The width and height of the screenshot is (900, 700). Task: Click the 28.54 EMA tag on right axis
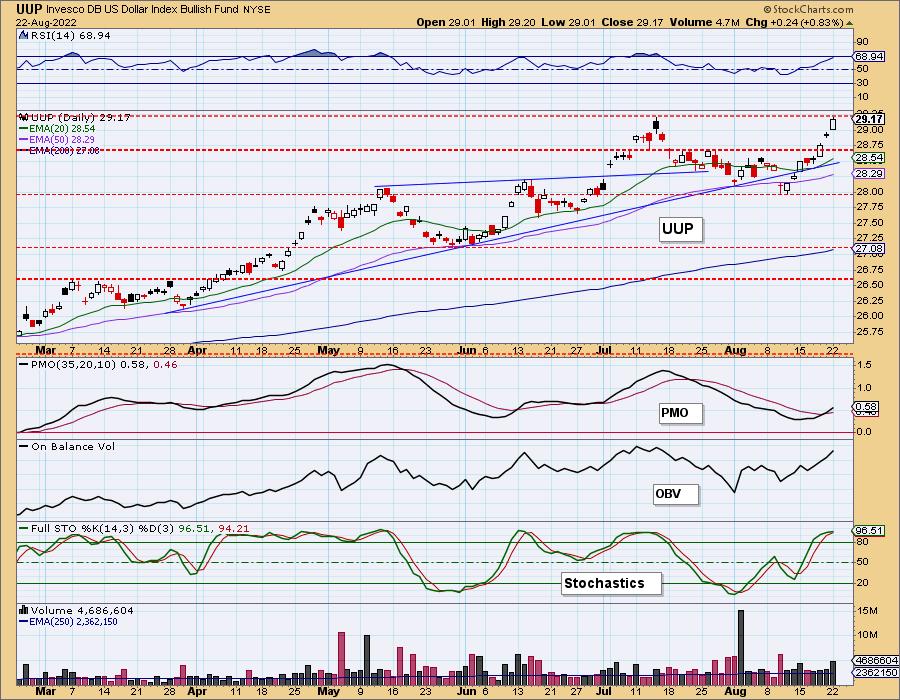point(869,158)
